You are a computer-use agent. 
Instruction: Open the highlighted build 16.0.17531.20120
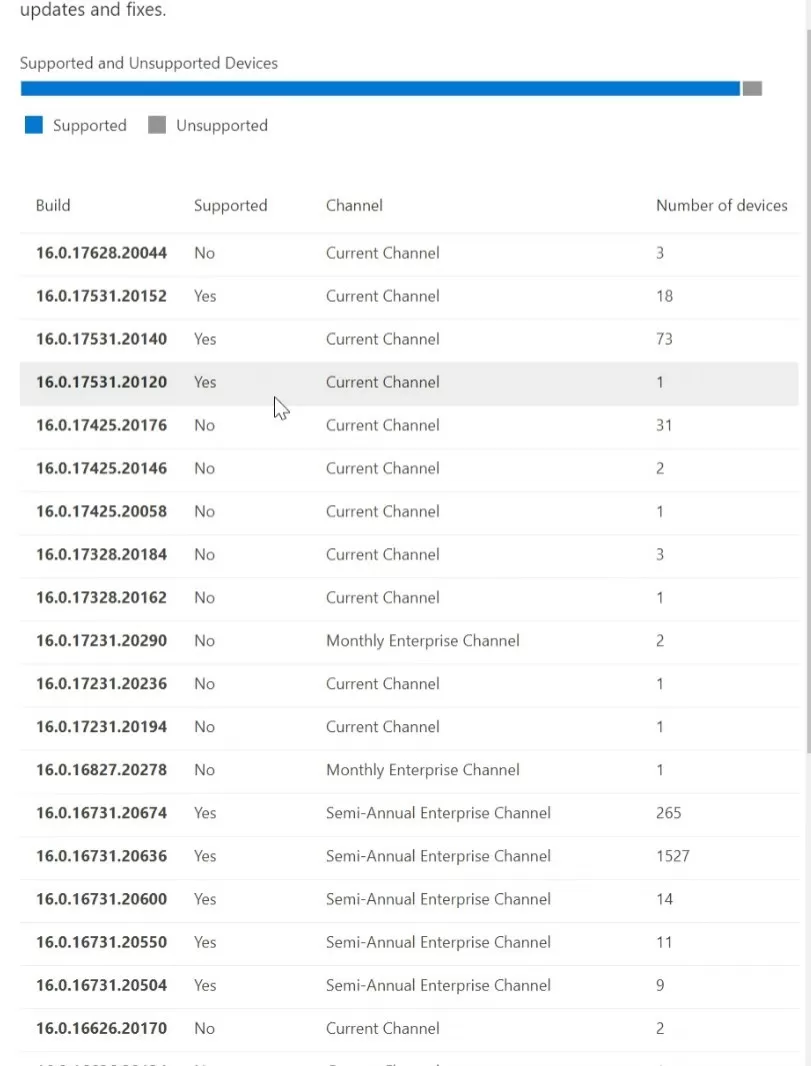coord(100,382)
